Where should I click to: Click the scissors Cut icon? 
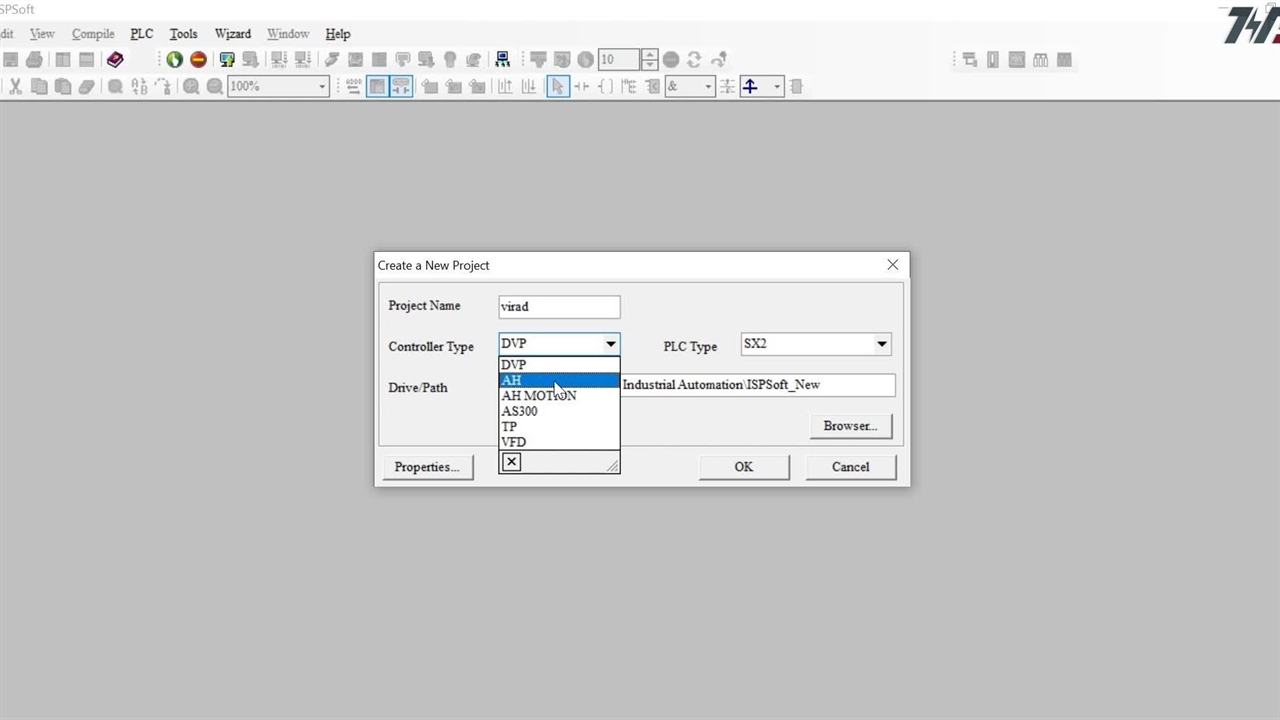15,87
